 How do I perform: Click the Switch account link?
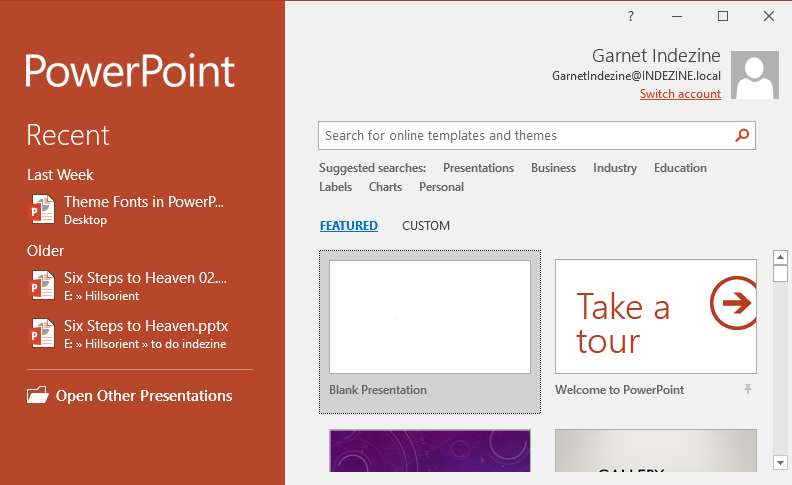(680, 94)
